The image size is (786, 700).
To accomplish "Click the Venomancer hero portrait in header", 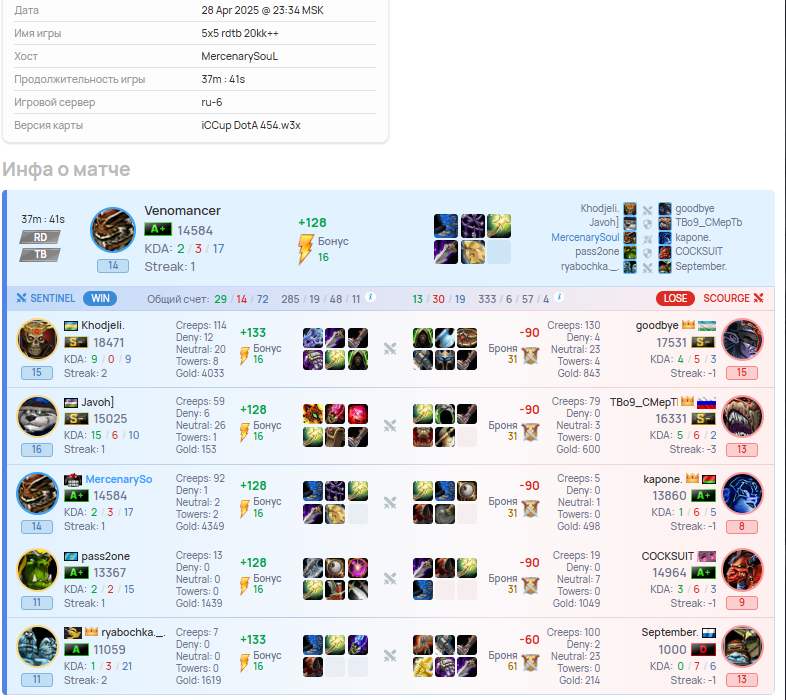I will (x=113, y=230).
